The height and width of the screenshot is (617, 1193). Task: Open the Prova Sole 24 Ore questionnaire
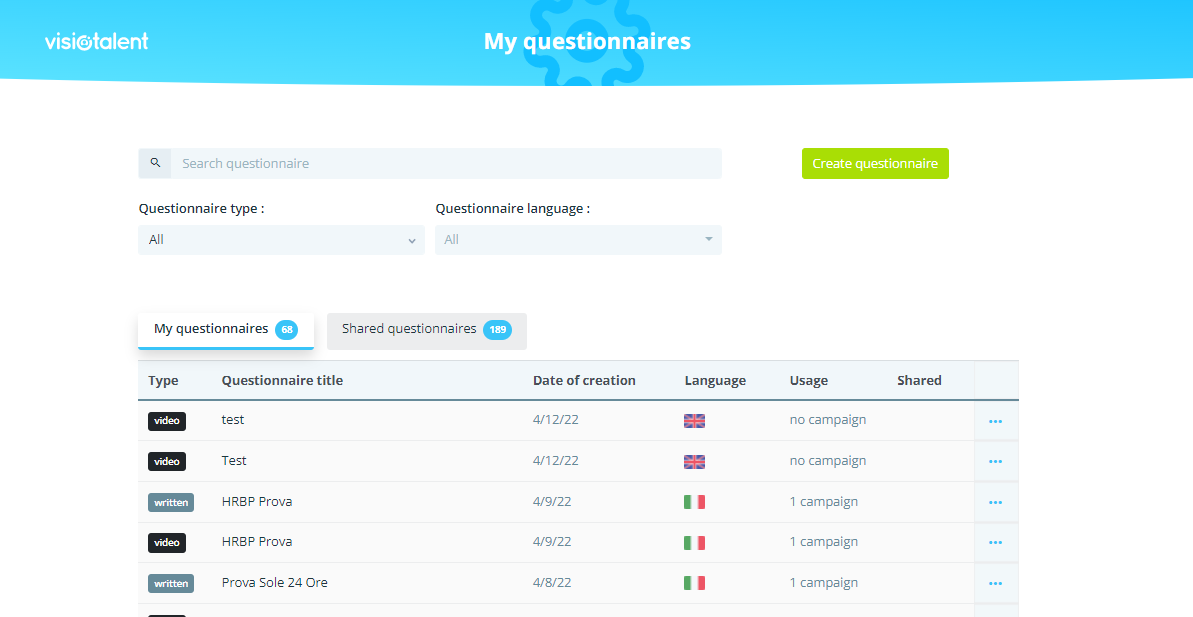point(275,583)
